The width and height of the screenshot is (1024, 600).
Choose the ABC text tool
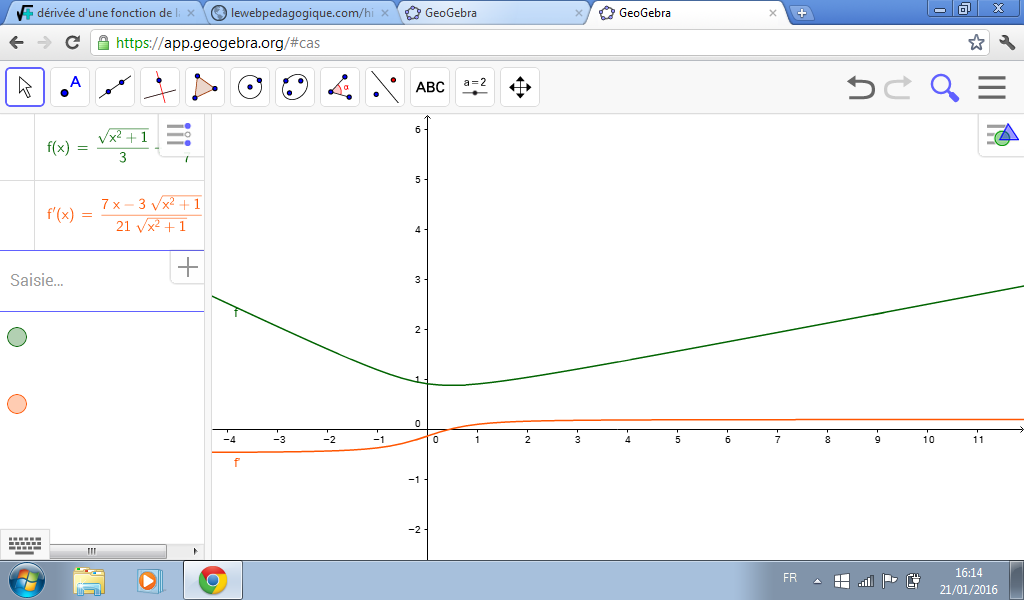click(x=430, y=87)
